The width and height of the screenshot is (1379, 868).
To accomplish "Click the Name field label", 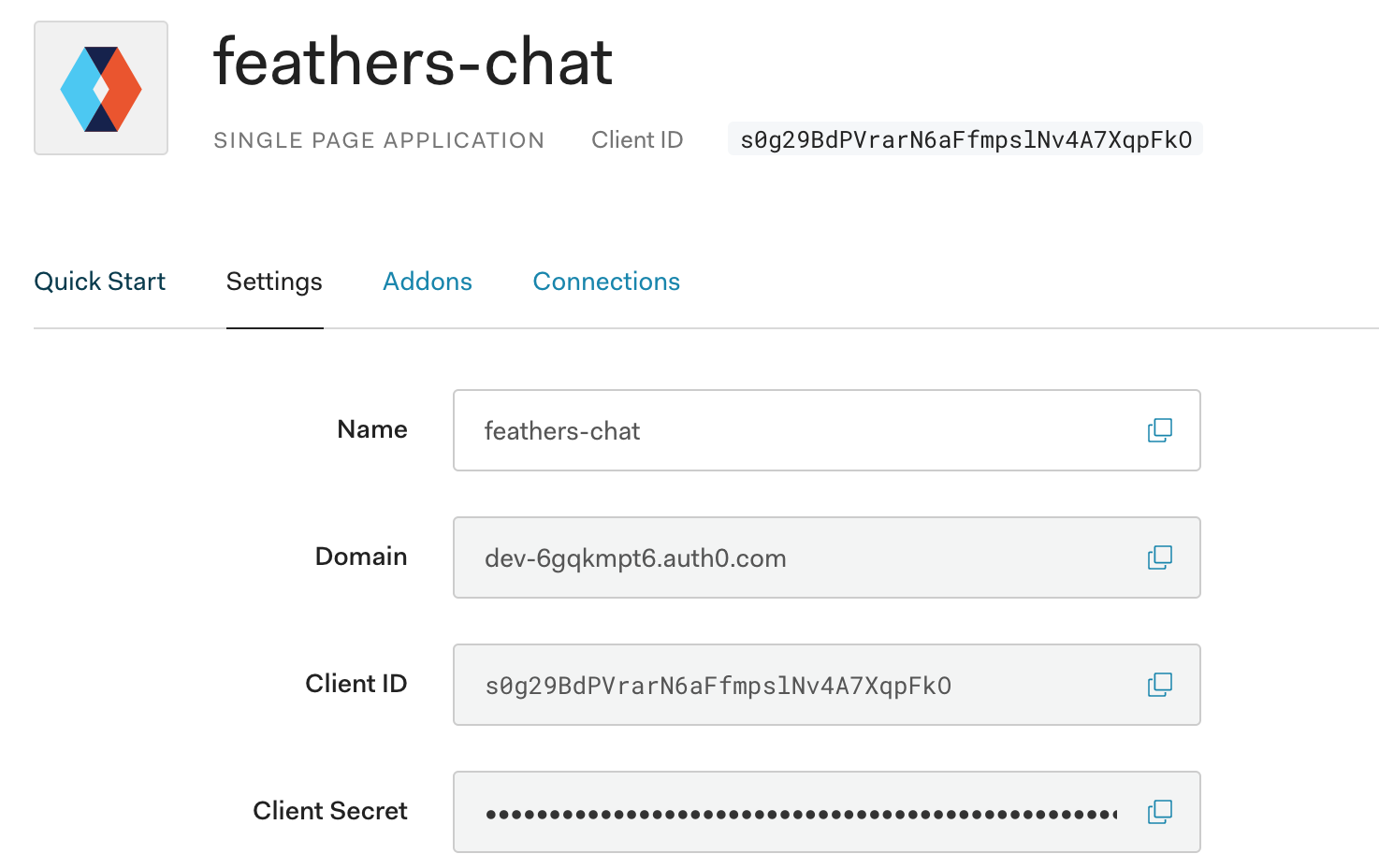I will click(x=371, y=429).
